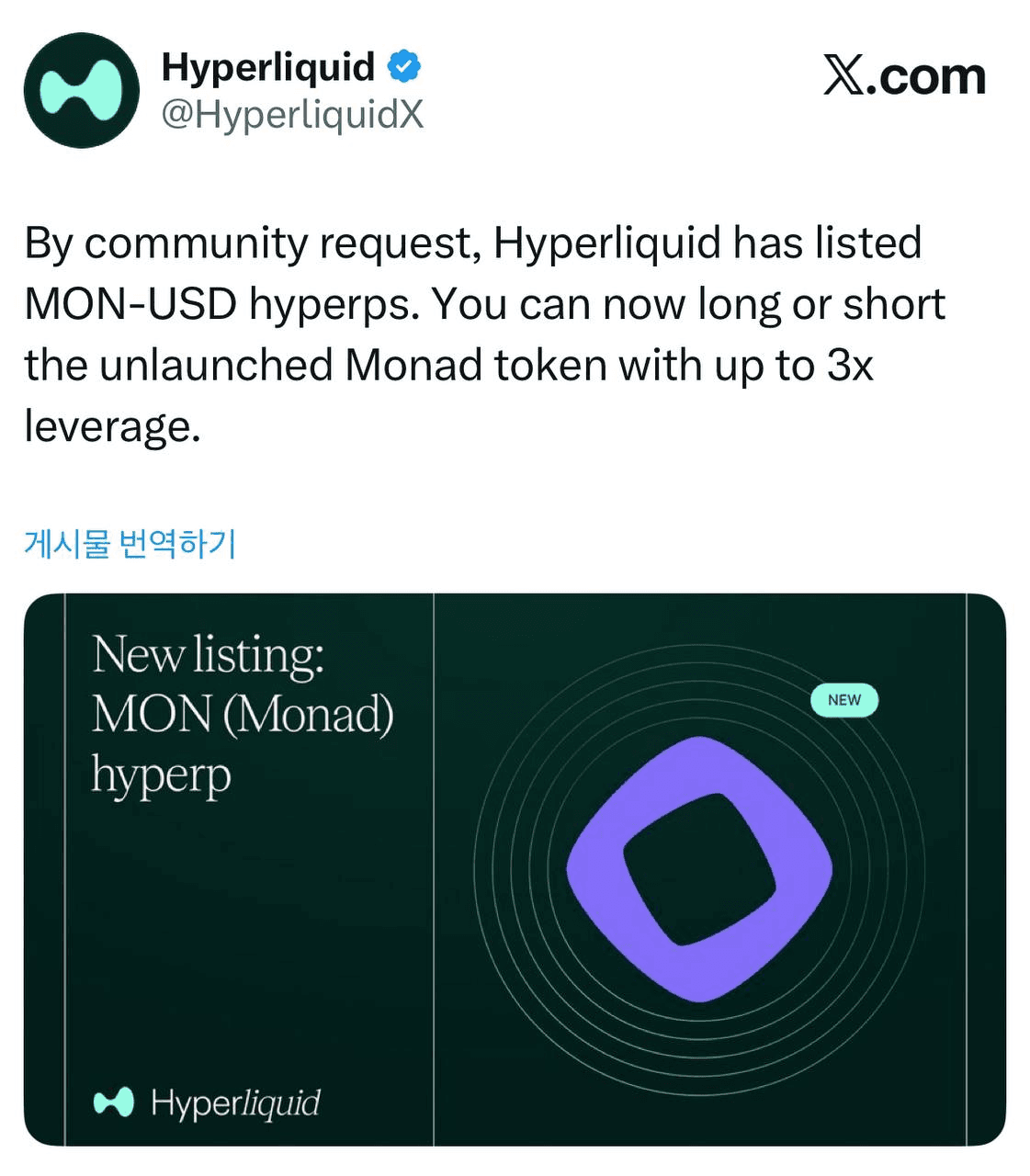Open the Hyperliquid display name link

267,66
